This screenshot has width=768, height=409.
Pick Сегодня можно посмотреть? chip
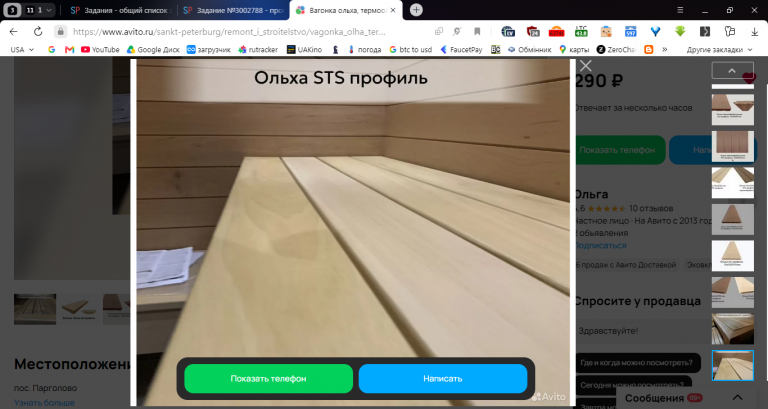[x=633, y=385]
